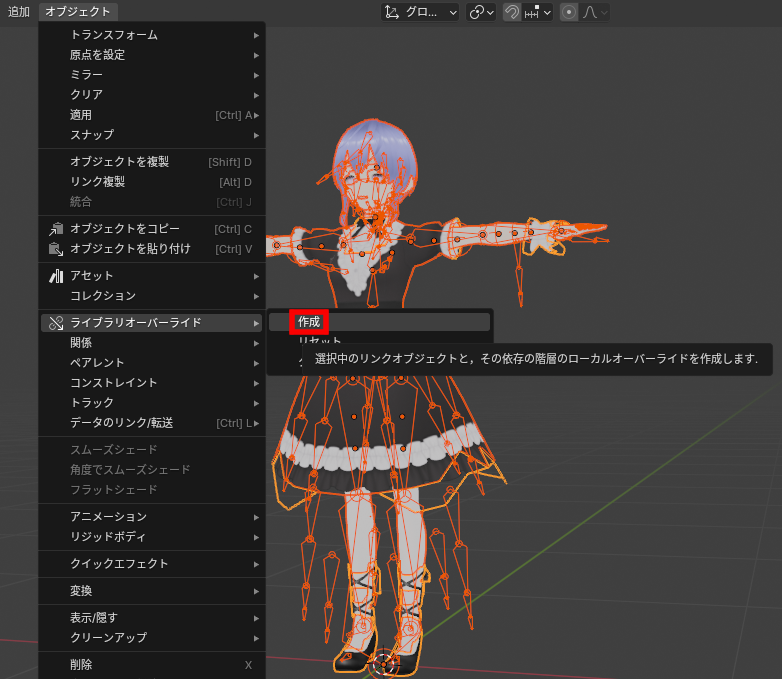Choose 削除 menu entry
Viewport: 782px width, 679px height.
152,665
